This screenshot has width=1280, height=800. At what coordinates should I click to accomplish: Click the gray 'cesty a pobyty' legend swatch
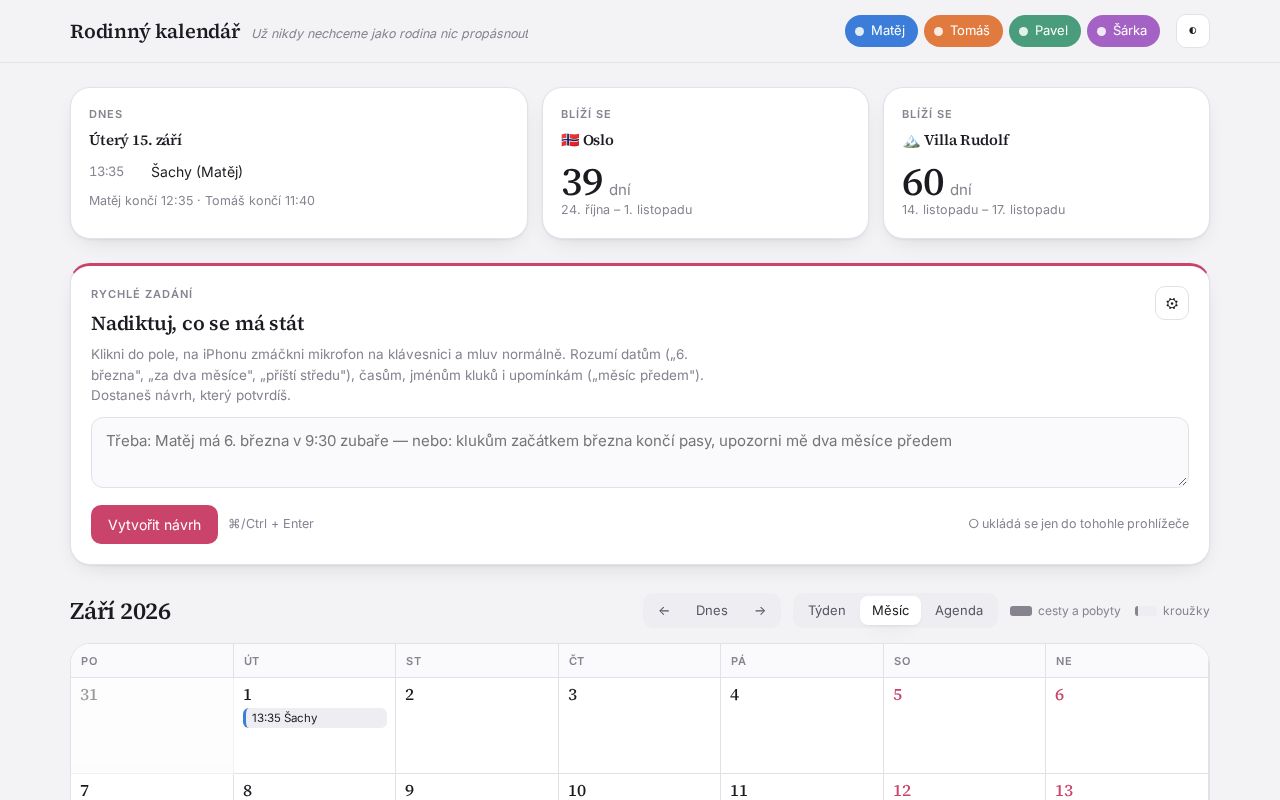pyautogui.click(x=1021, y=611)
